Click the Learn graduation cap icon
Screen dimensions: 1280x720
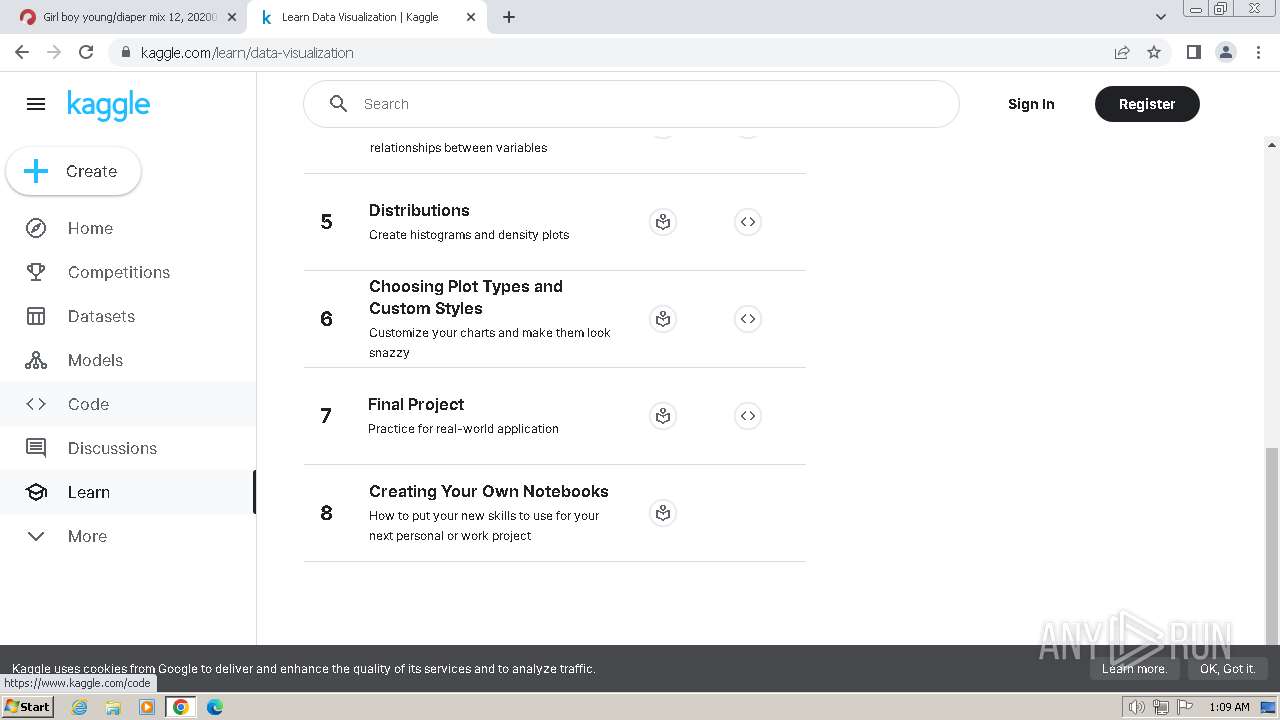36,492
